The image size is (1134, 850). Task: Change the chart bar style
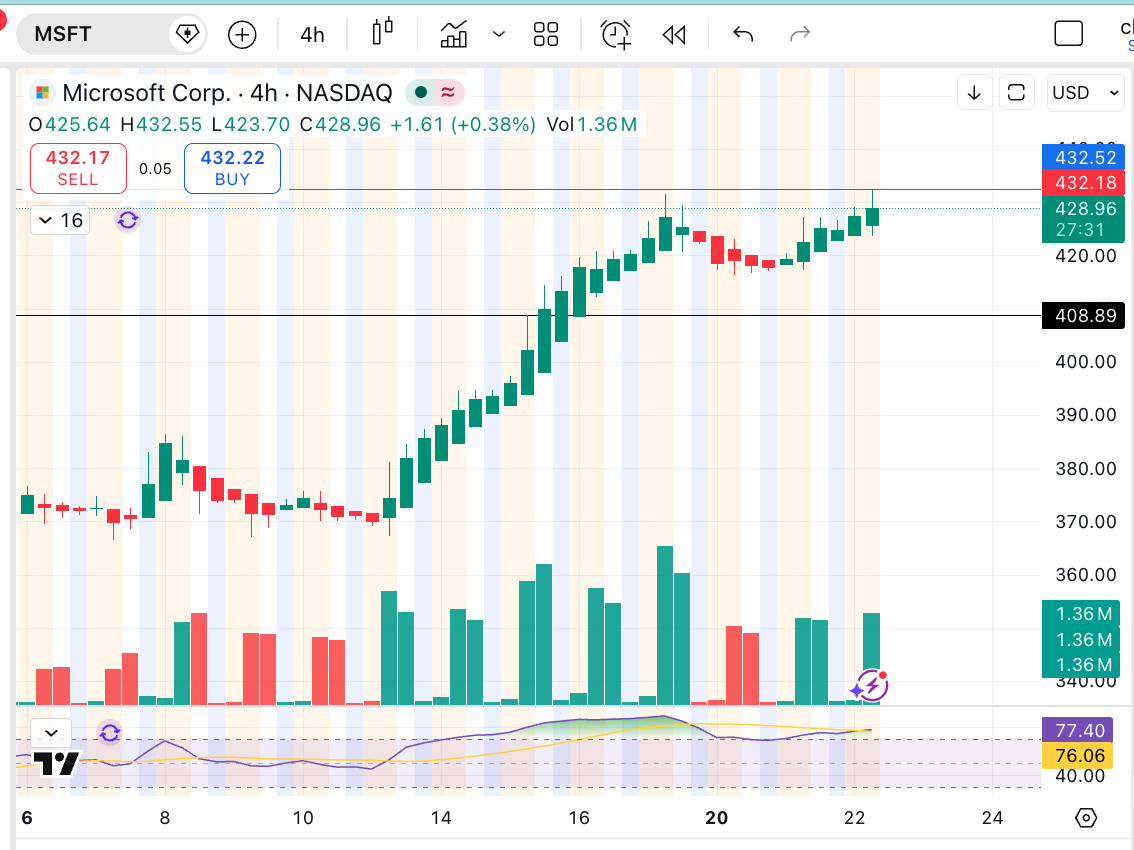tap(381, 33)
